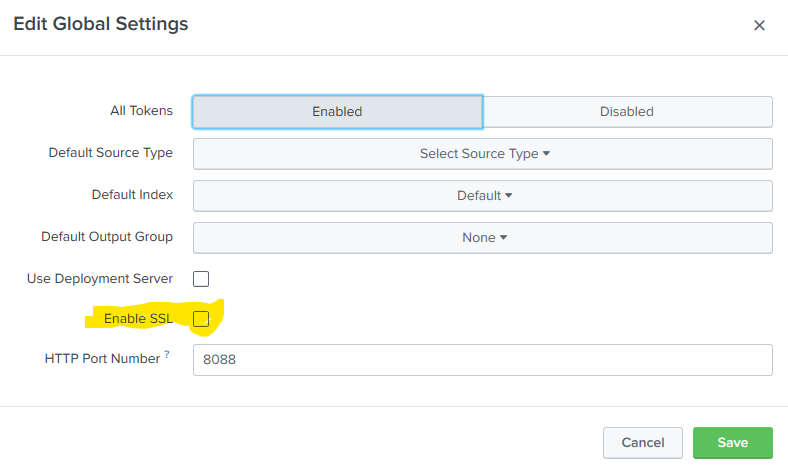Cancel the global settings changes
This screenshot has width=788, height=472.
(643, 443)
